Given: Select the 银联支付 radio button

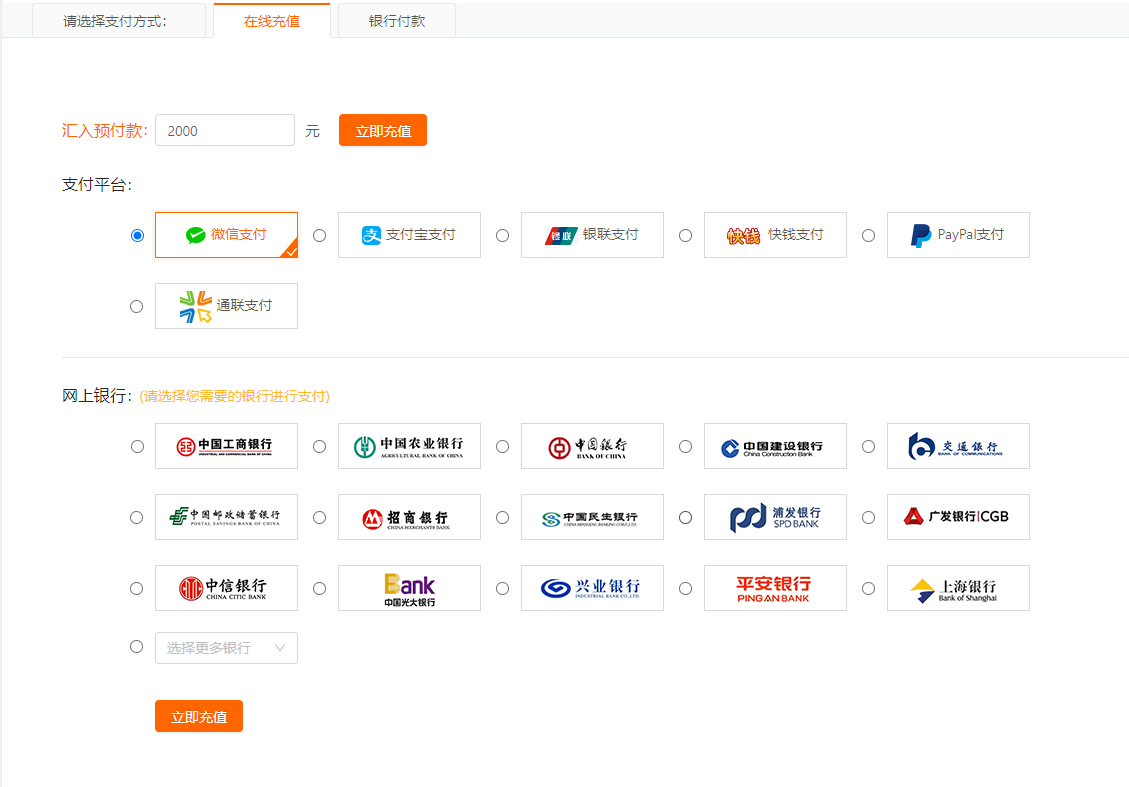Looking at the screenshot, I should pyautogui.click(x=503, y=235).
